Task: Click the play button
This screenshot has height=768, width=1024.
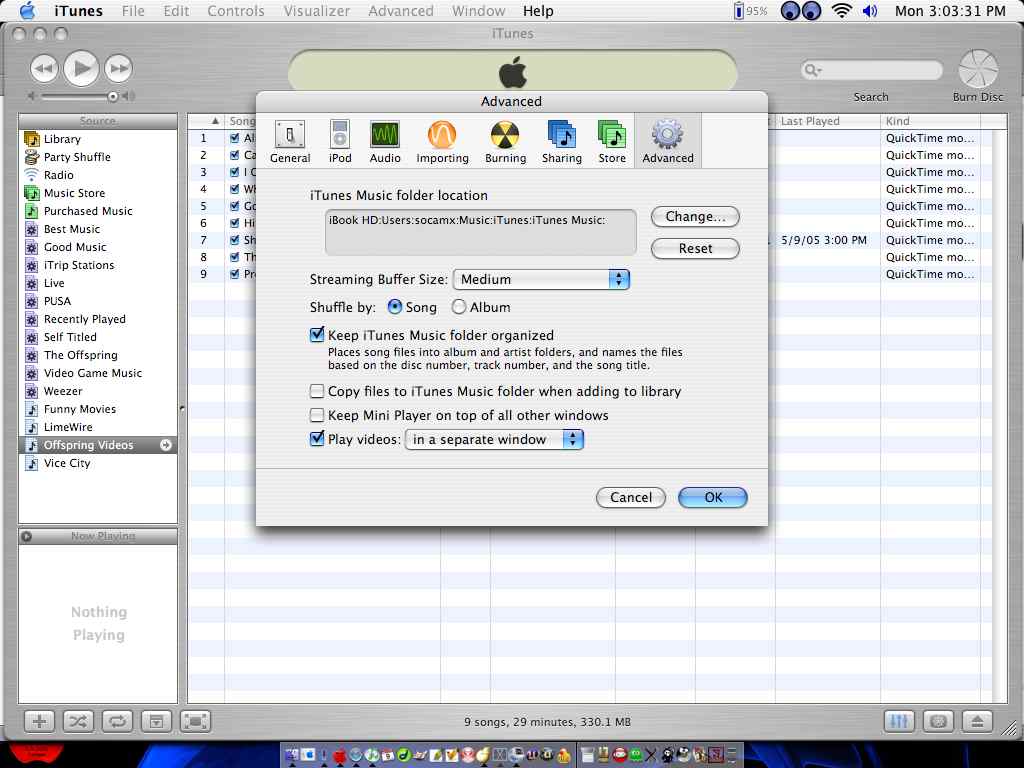Action: tap(82, 68)
